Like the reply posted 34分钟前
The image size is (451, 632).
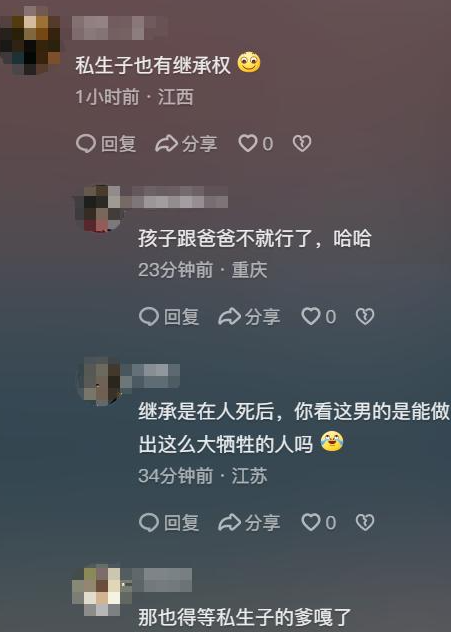point(318,523)
